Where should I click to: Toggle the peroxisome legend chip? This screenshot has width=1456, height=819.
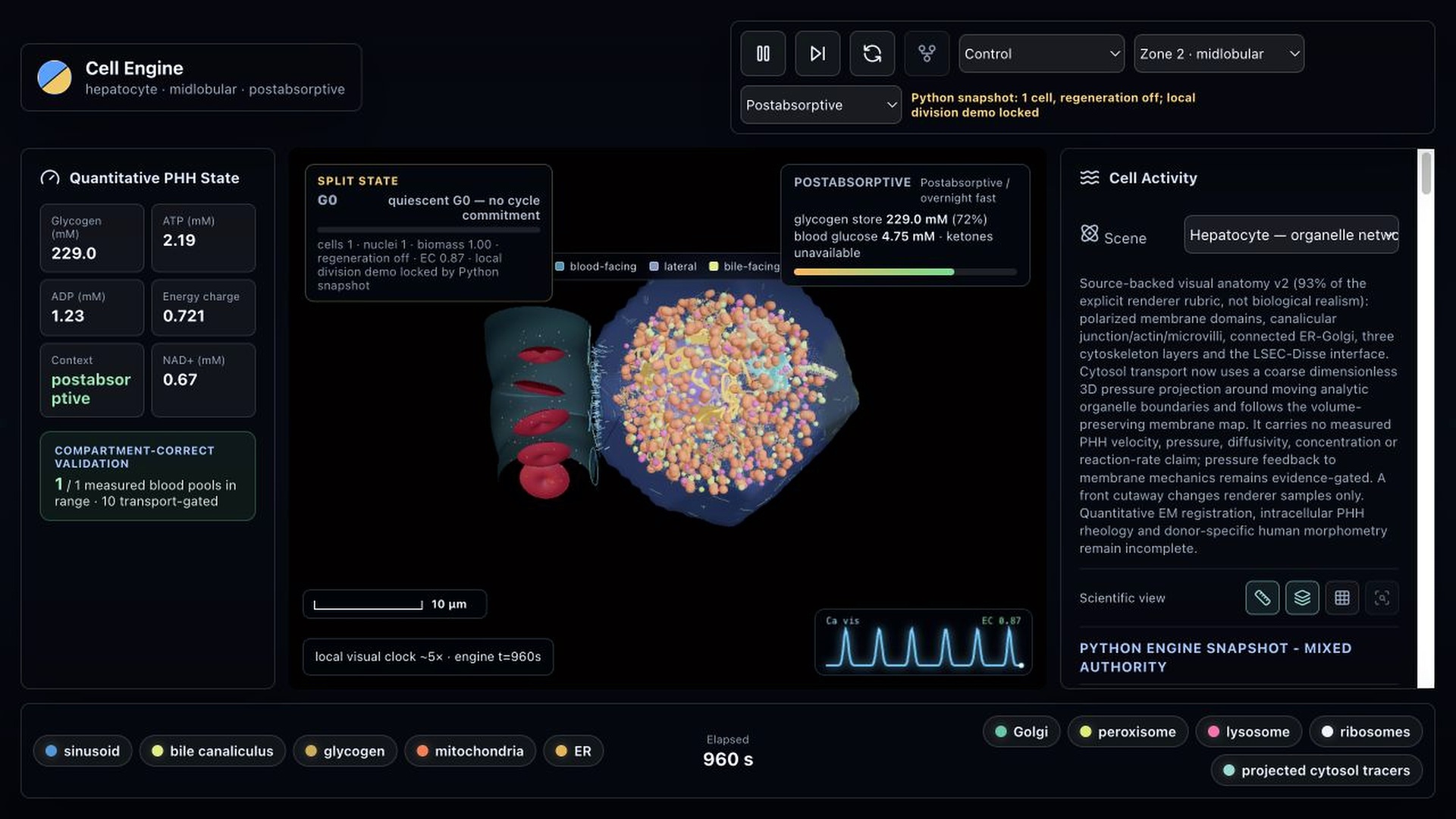tap(1128, 732)
